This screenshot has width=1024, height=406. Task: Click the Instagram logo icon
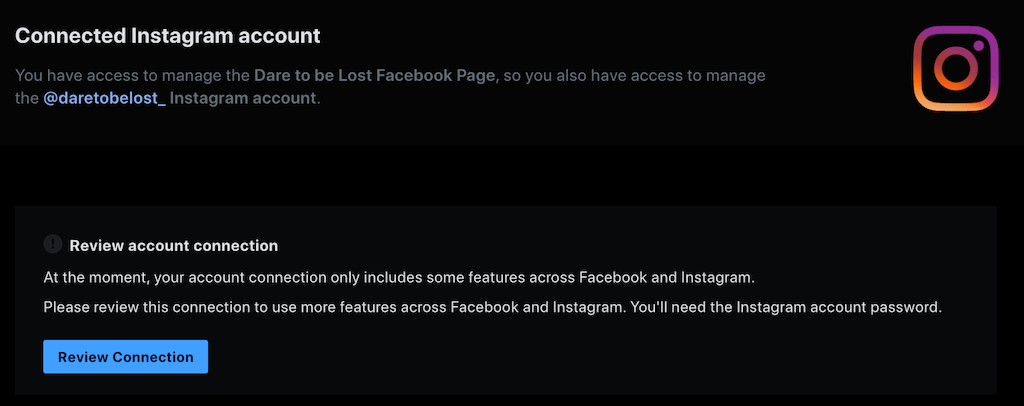point(956,68)
